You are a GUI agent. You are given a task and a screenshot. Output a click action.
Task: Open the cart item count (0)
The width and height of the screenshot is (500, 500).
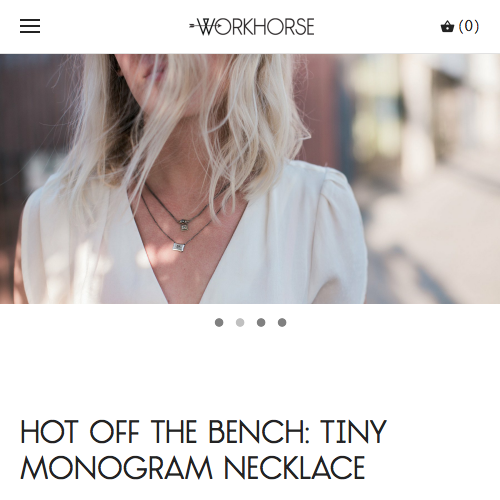tap(469, 26)
